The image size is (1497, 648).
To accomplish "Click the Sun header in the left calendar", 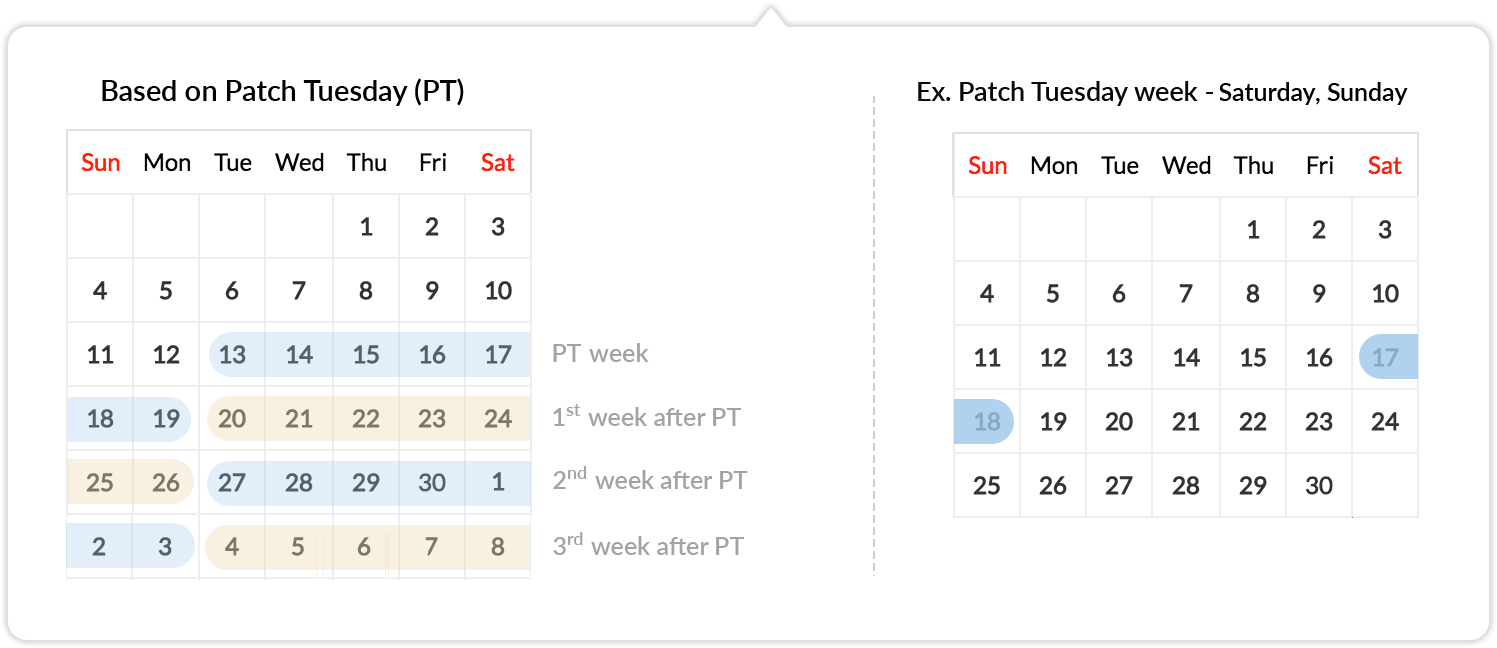I will click(101, 163).
